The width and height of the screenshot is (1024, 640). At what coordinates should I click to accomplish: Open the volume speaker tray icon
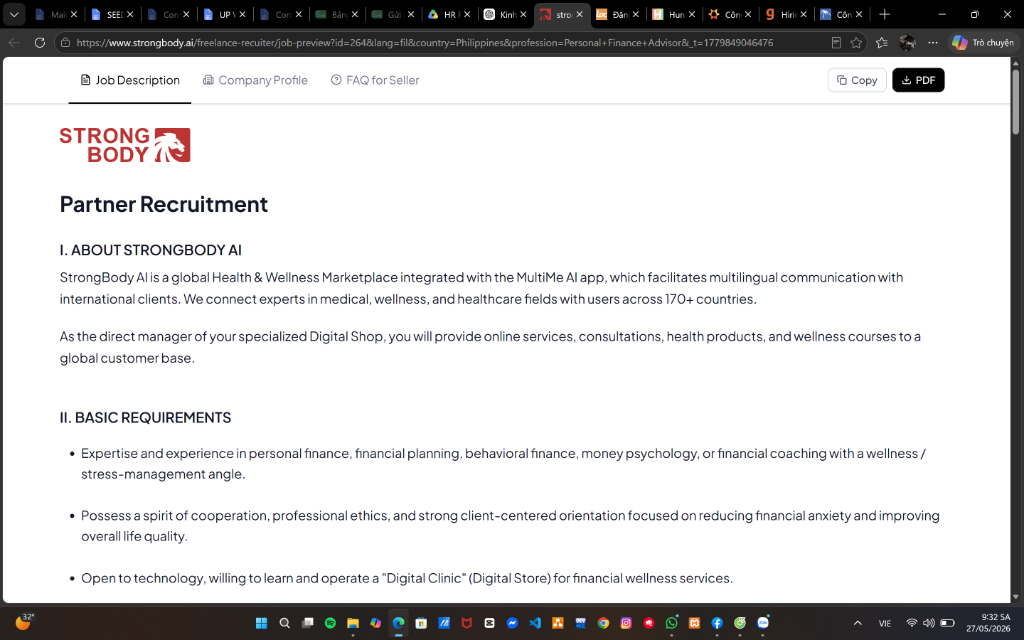(929, 623)
